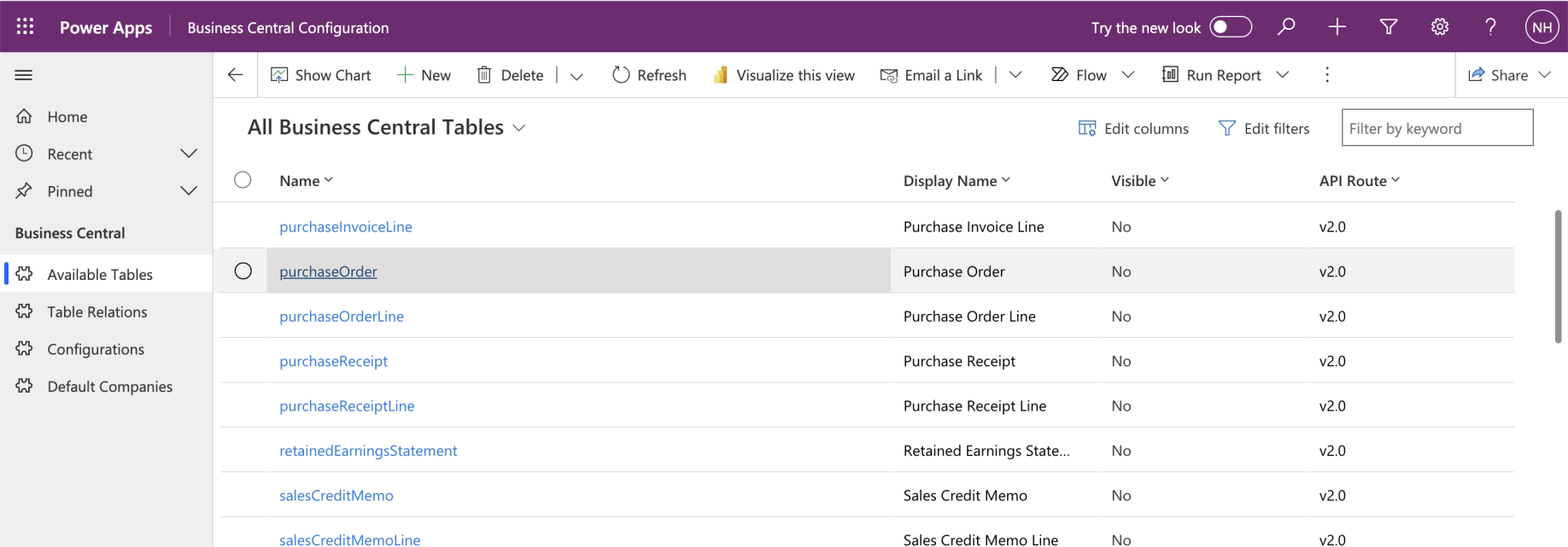
Task: Click the back arrow in command bar
Action: pyautogui.click(x=236, y=75)
